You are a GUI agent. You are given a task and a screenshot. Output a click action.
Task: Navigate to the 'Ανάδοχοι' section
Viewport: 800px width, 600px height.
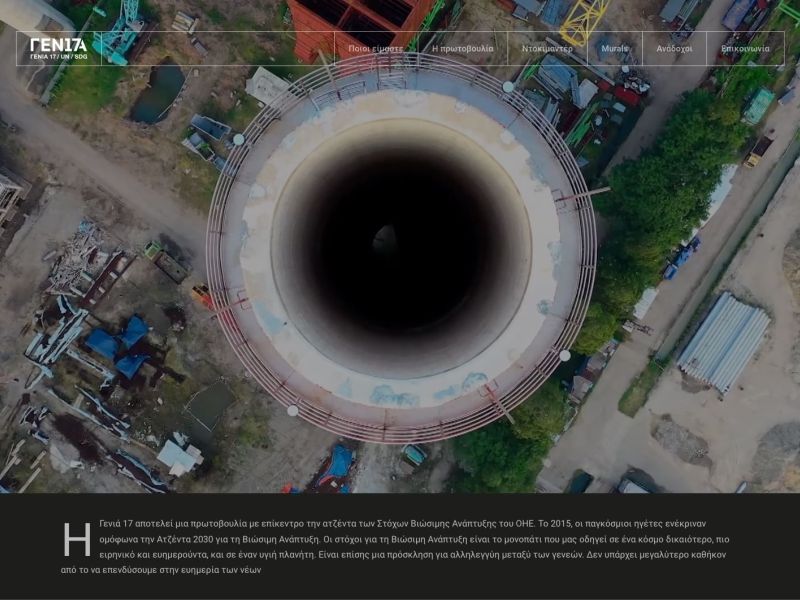674,48
